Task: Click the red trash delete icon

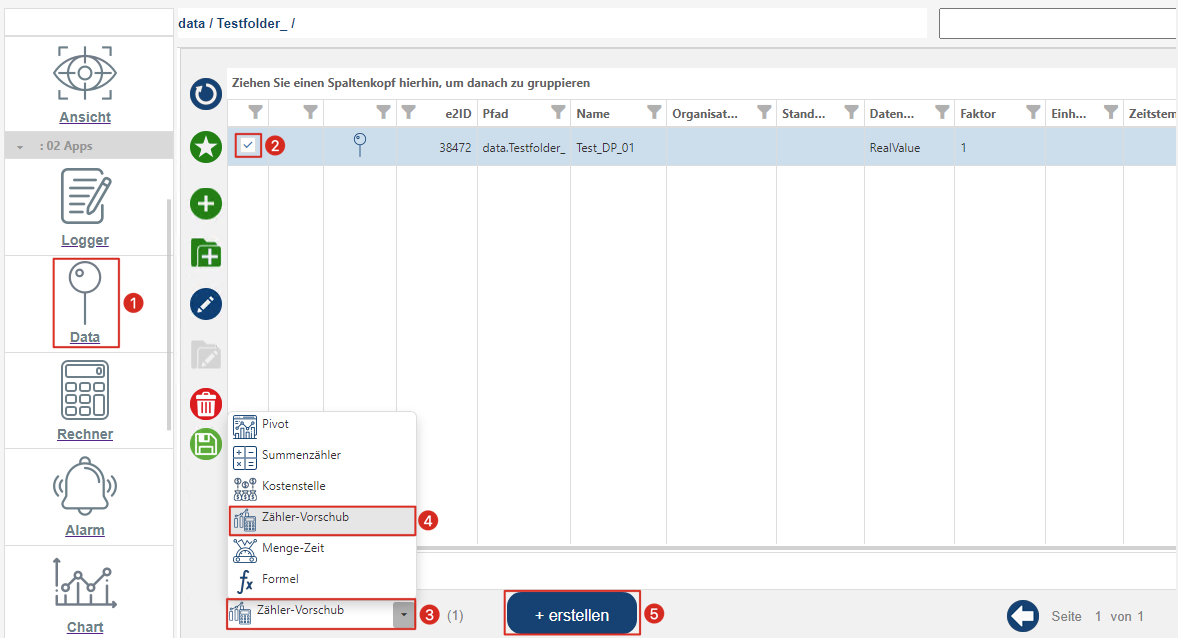Action: click(206, 404)
